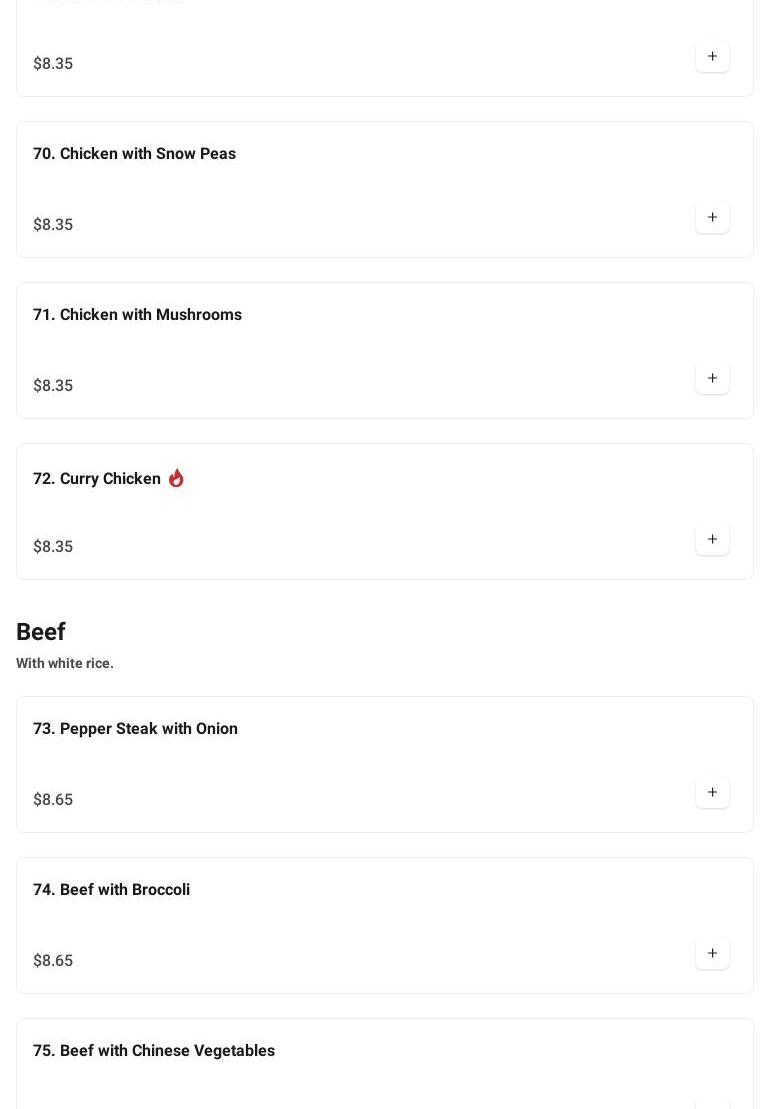Screen dimensions: 770x1109
Task: Select the 72. Curry Chicken title
Action: click(97, 478)
